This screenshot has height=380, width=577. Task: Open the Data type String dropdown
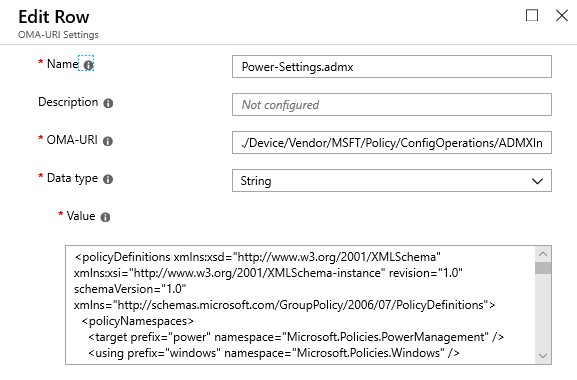point(392,180)
